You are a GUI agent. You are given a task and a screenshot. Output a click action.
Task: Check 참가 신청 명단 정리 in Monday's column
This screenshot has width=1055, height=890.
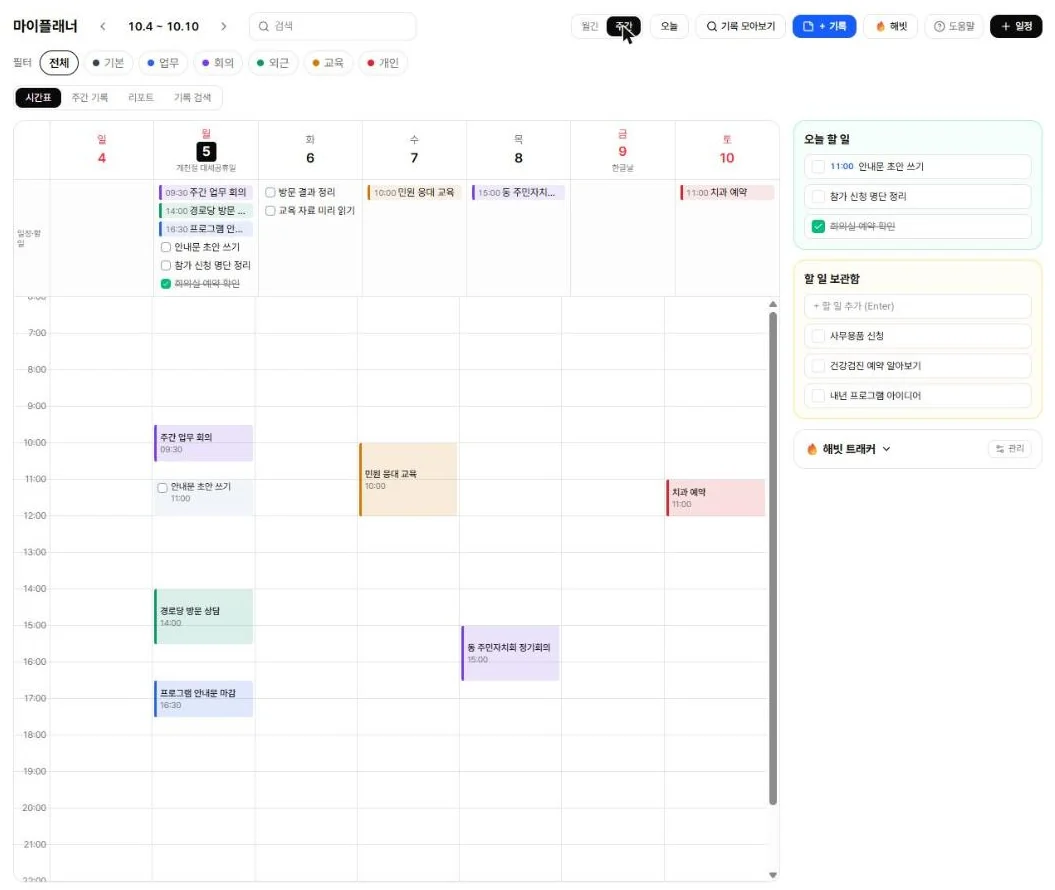pyautogui.click(x=166, y=265)
